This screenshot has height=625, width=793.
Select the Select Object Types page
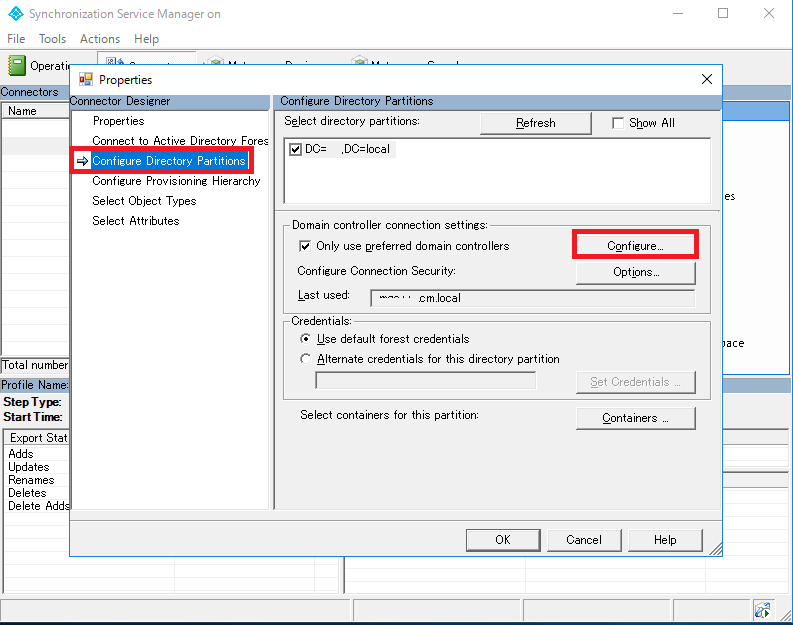point(144,201)
